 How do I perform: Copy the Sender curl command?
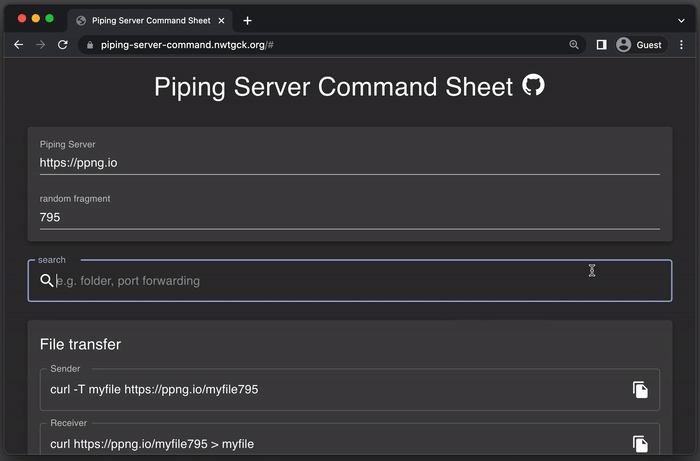click(x=640, y=389)
